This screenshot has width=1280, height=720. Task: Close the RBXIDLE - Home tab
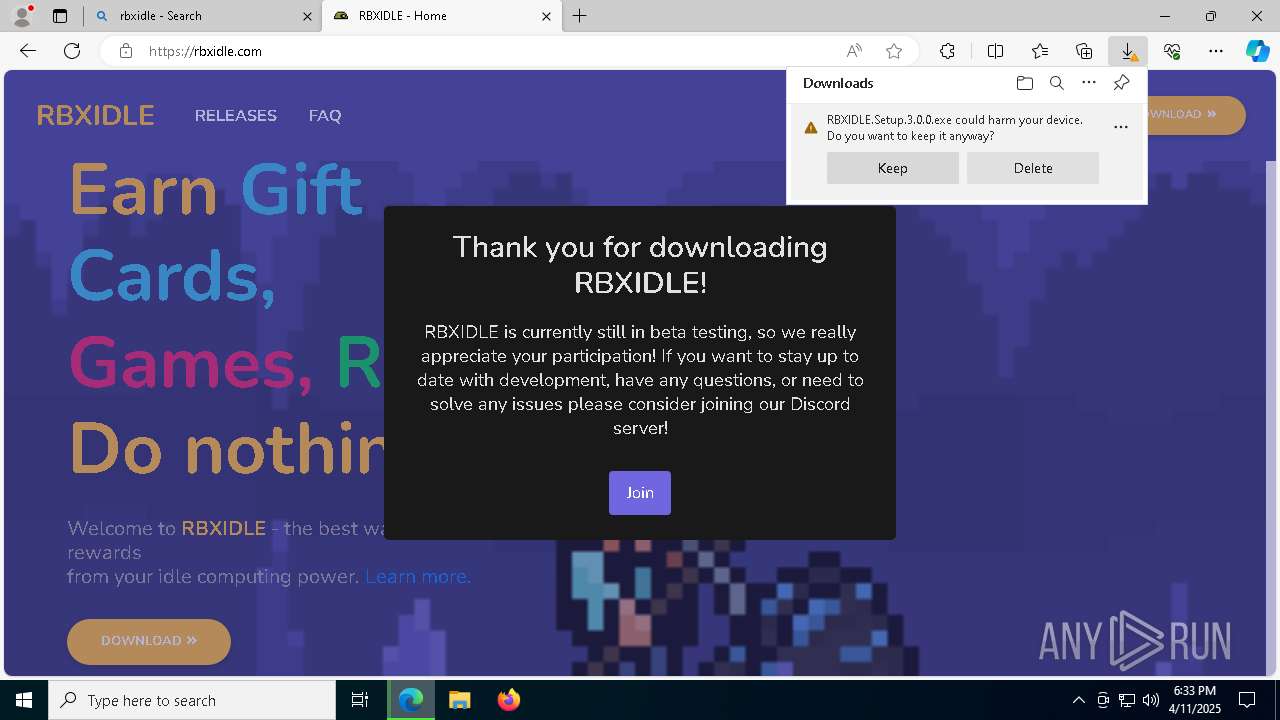pos(546,16)
